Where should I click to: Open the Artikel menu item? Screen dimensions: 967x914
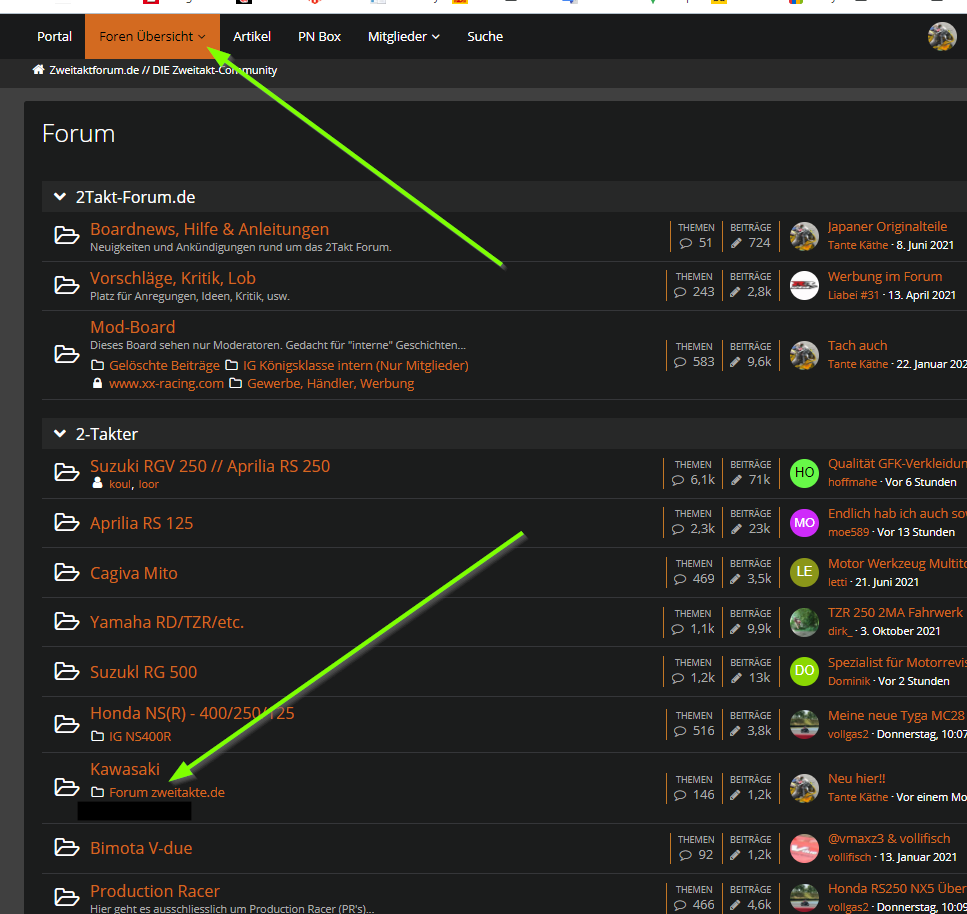[252, 37]
